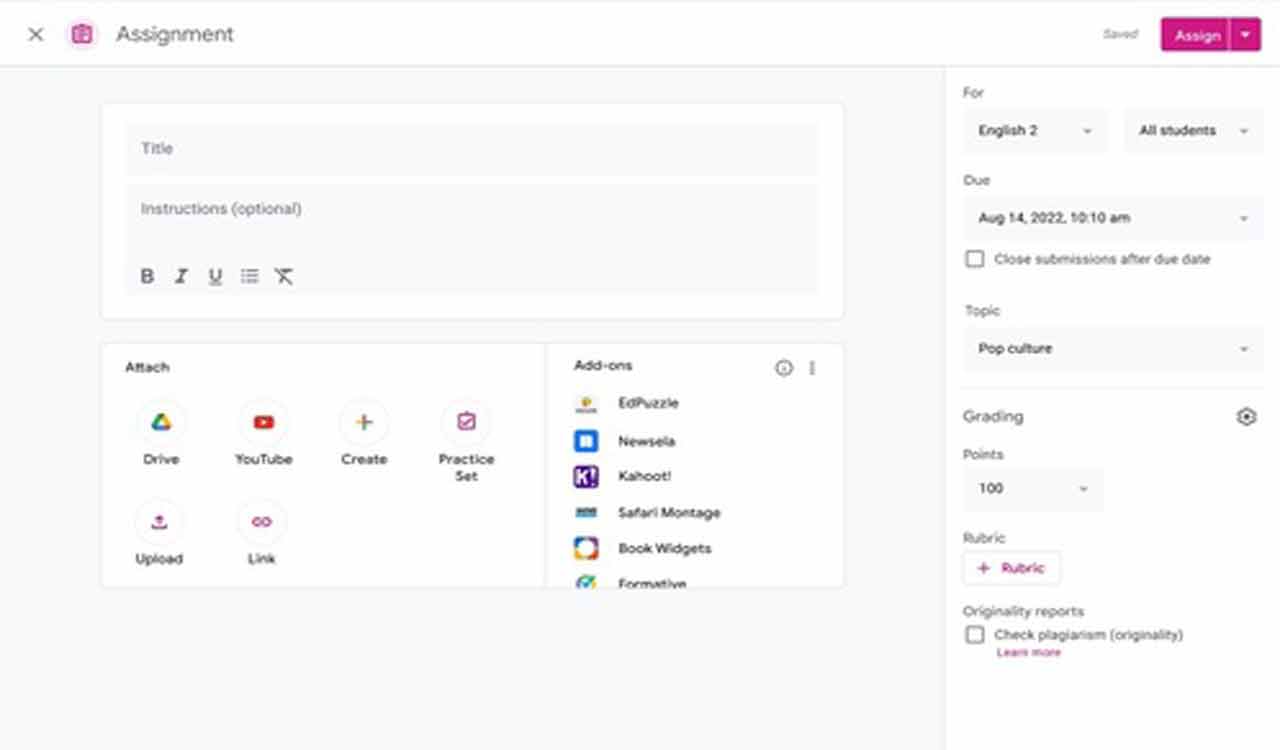Open the Create attachment option
The width and height of the screenshot is (1280, 750).
[x=363, y=432]
